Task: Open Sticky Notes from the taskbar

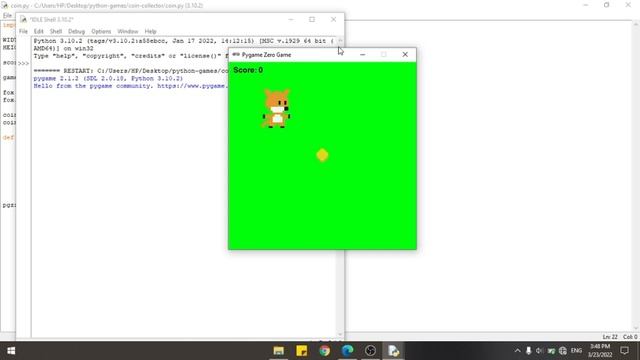Action: click(302, 351)
